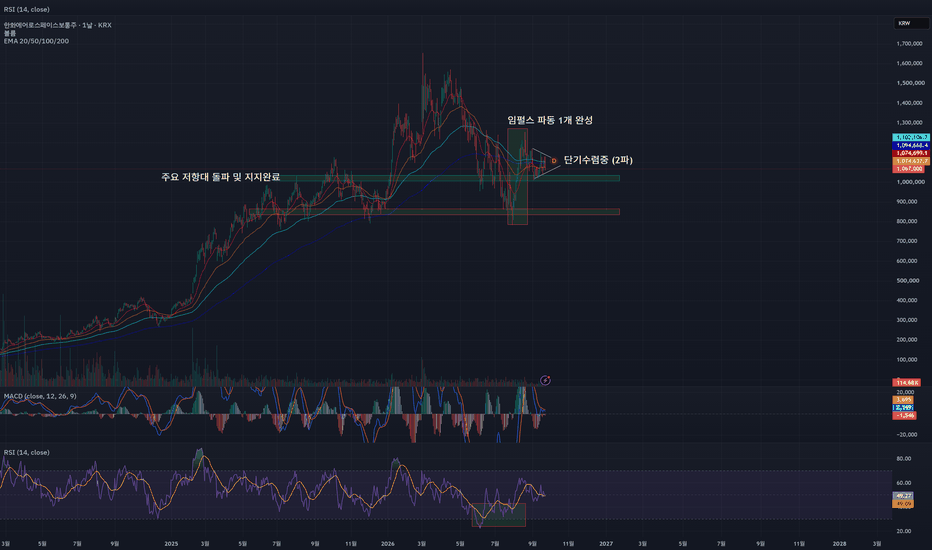Select the horizontal green support zone rectangle
Screen dimensions: 932x550
[448, 178]
